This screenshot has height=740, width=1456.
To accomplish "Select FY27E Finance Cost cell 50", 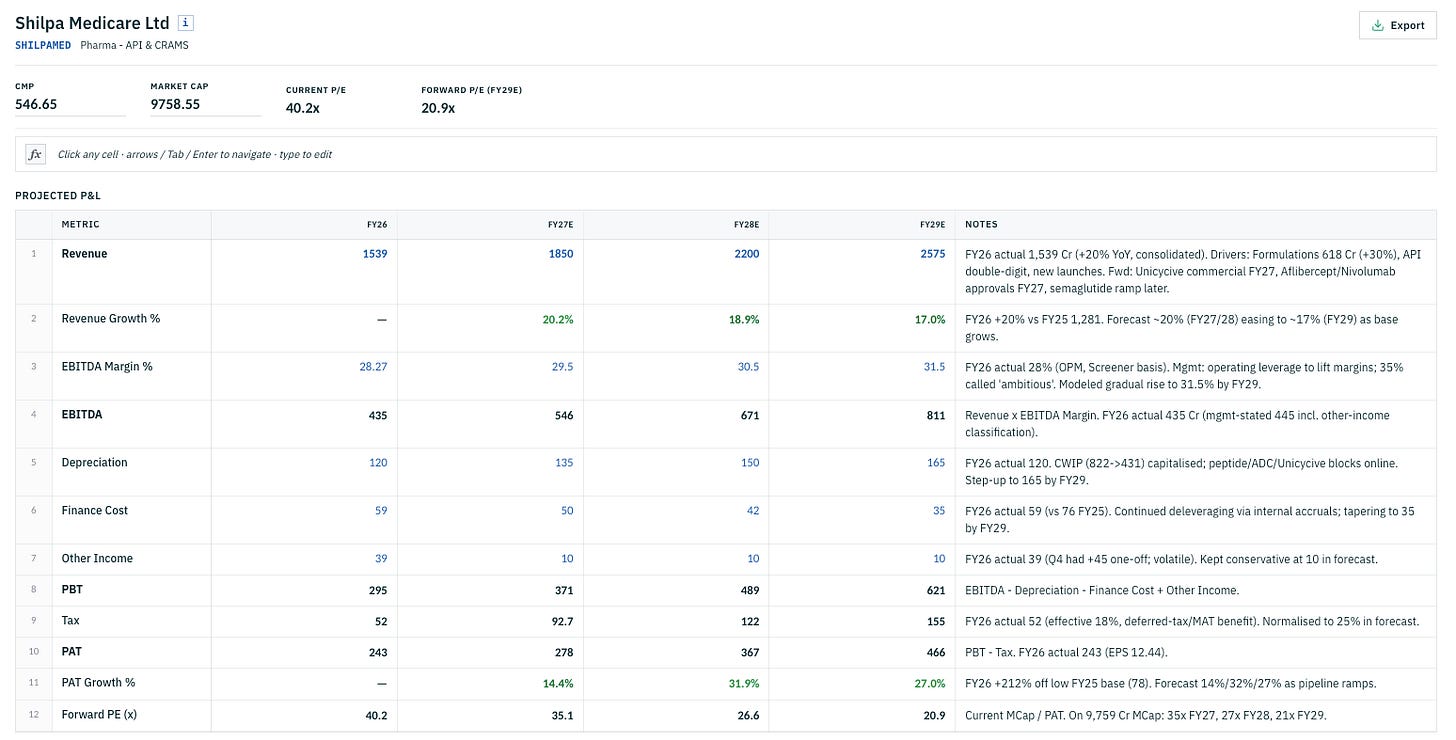I will pyautogui.click(x=490, y=520).
